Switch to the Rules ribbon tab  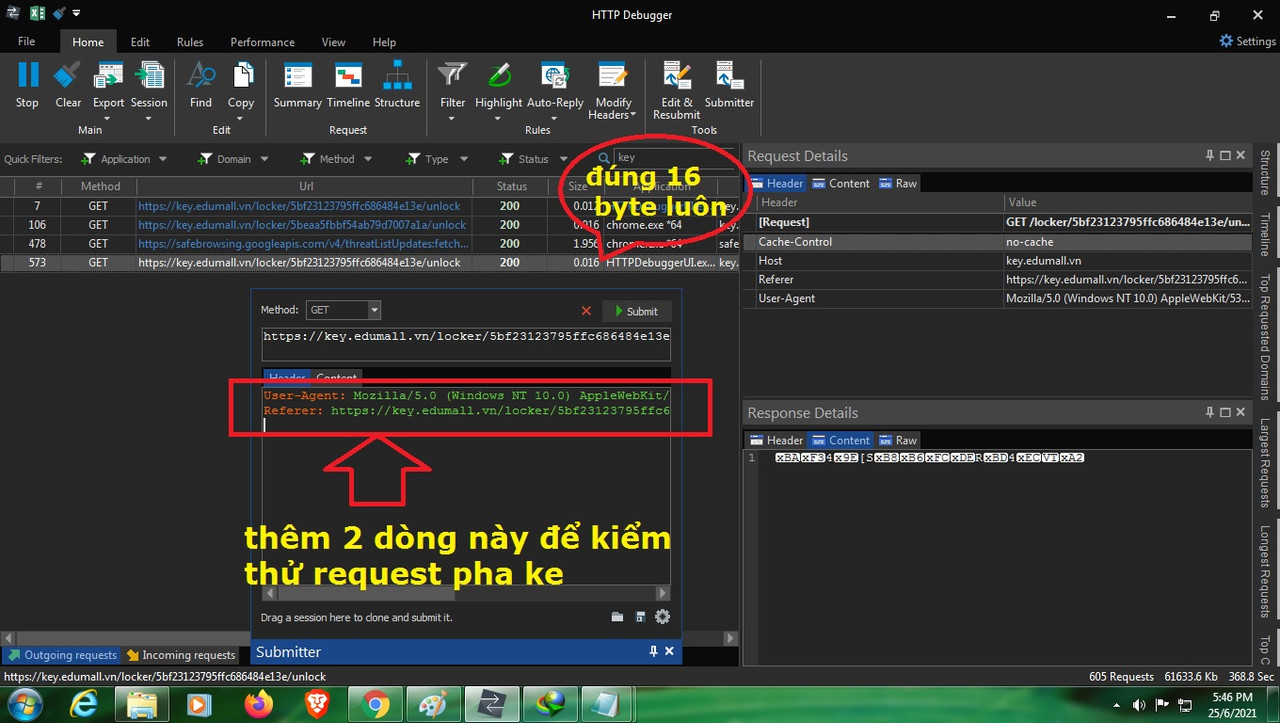(190, 42)
